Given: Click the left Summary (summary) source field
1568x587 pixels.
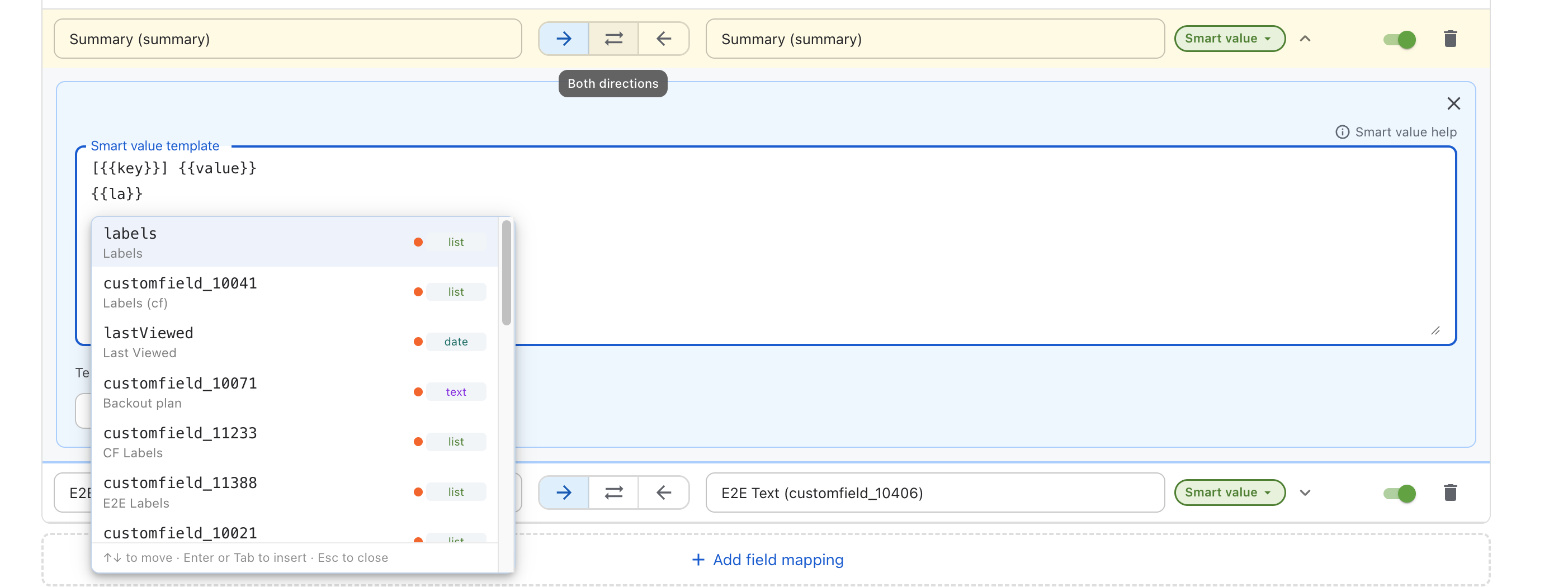Looking at the screenshot, I should pyautogui.click(x=288, y=39).
